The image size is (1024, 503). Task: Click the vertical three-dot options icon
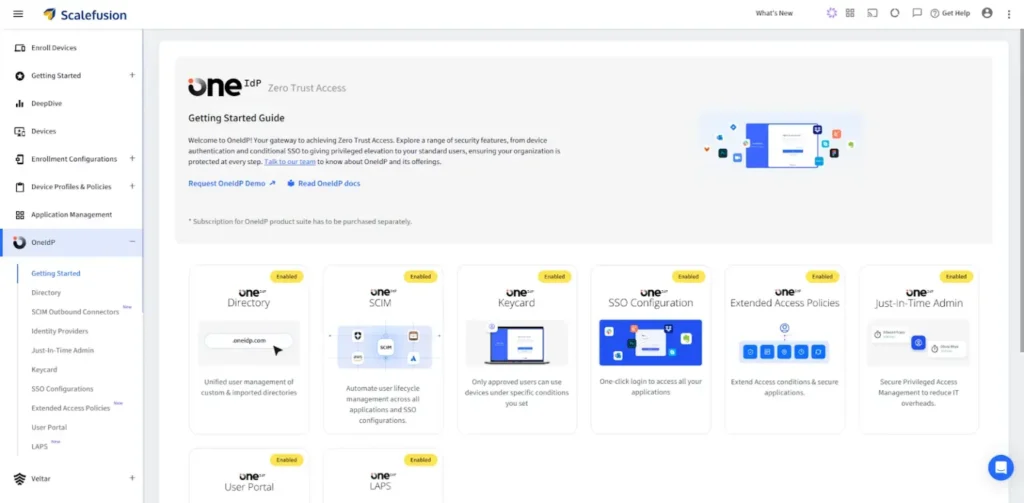point(1009,14)
